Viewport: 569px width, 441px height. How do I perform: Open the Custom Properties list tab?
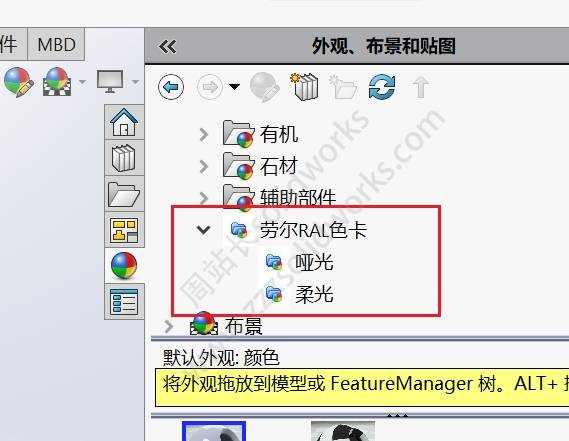coord(124,302)
